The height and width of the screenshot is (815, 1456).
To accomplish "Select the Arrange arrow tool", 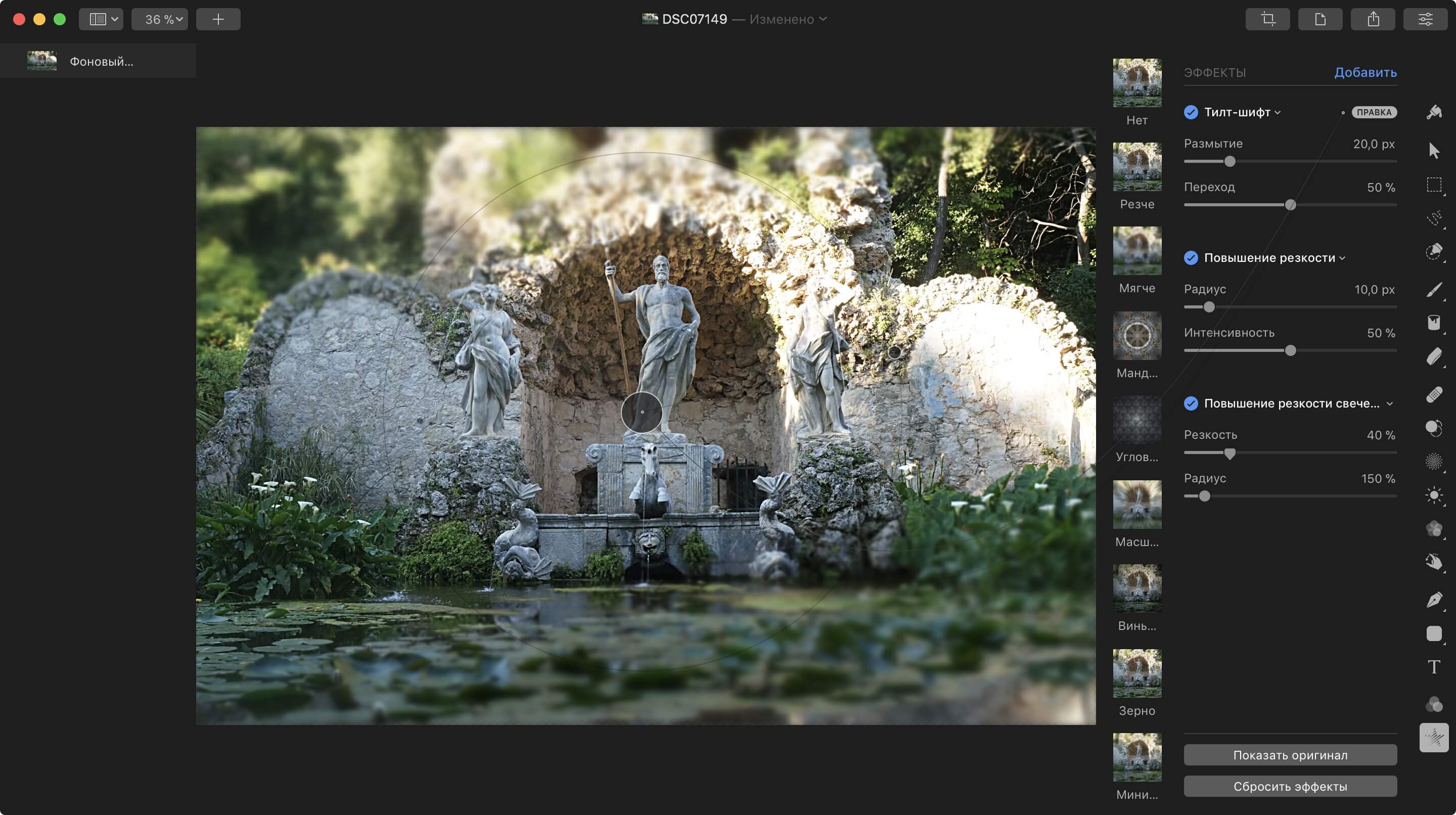I will 1434,150.
